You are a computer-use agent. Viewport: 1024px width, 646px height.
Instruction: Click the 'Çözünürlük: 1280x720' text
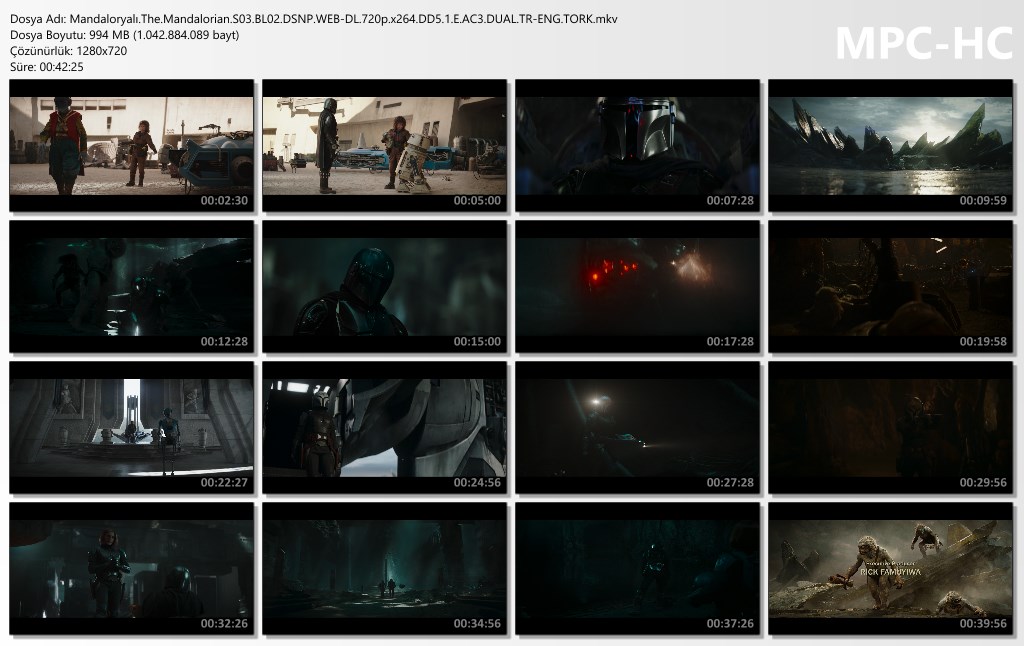point(69,51)
